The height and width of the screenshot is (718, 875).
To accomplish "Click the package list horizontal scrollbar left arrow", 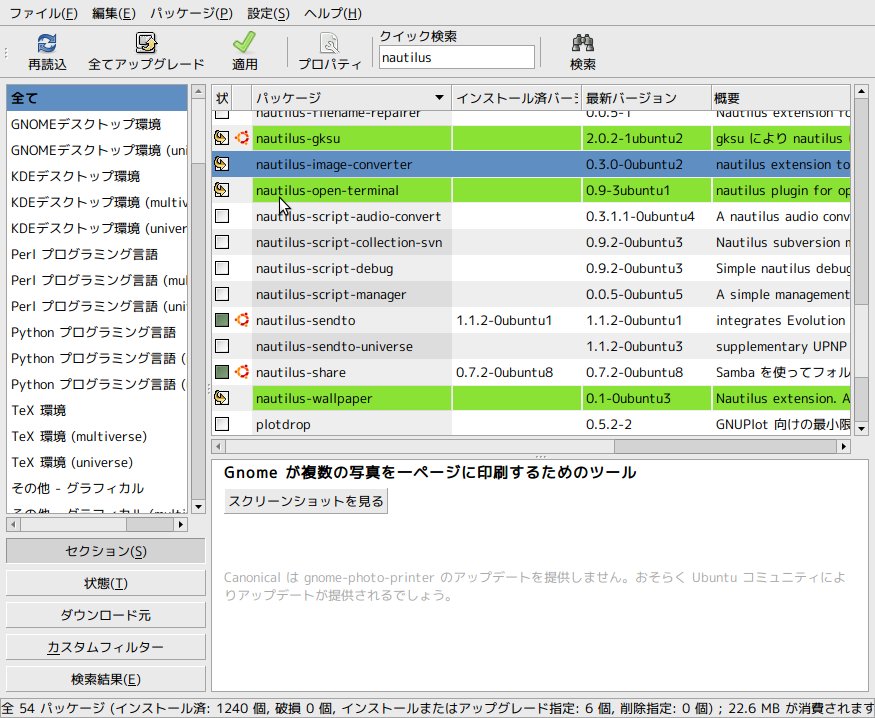I will coord(218,446).
